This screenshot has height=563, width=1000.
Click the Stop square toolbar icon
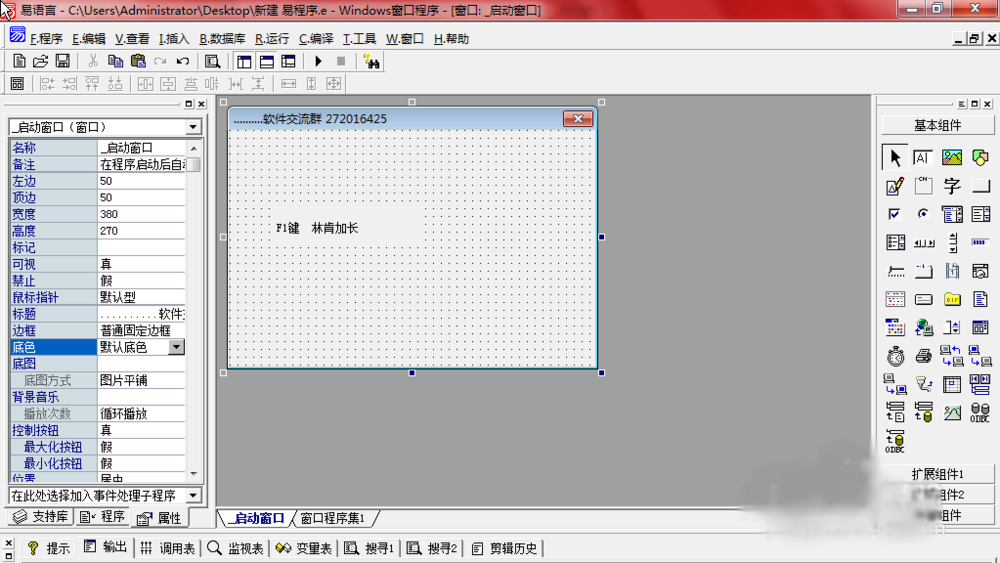point(341,61)
